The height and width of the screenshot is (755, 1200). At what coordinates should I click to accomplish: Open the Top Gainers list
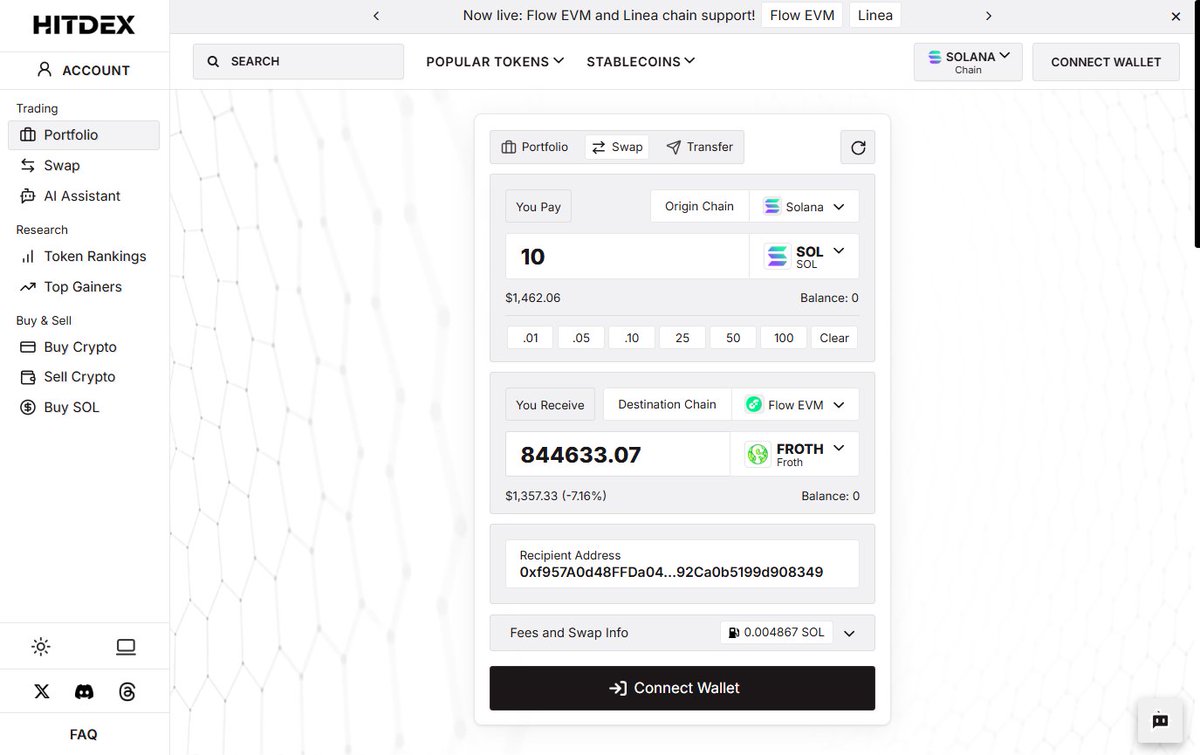tap(83, 287)
